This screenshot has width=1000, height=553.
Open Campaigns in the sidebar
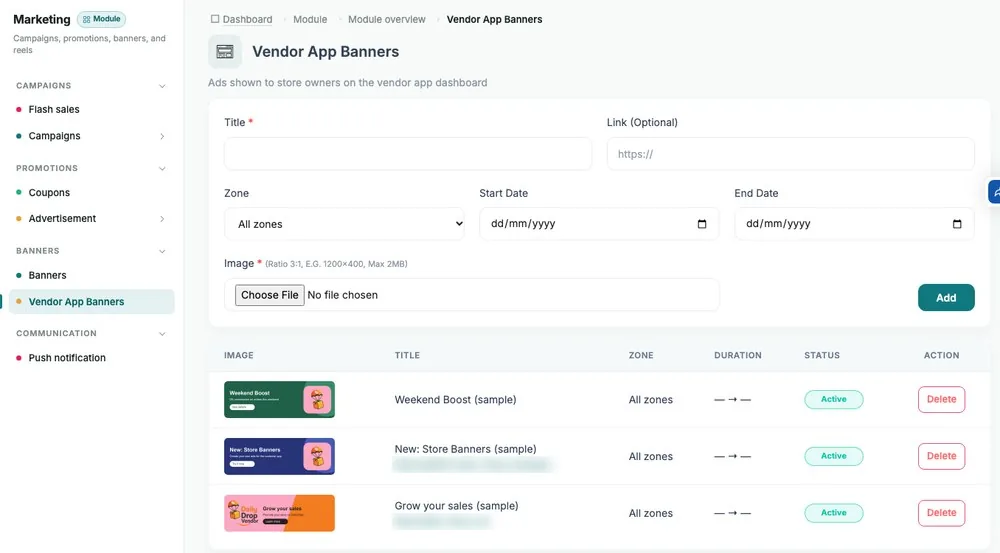55,136
